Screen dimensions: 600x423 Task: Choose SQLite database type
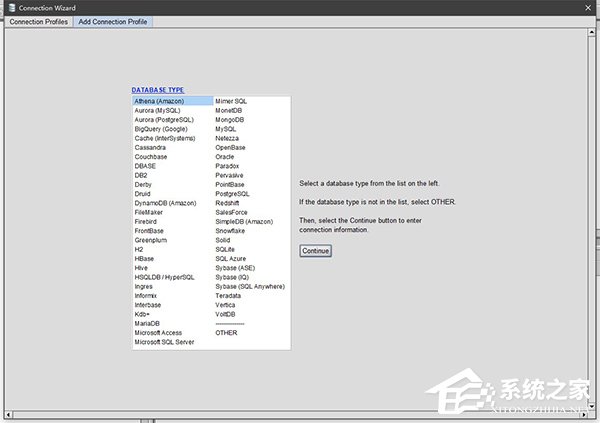(x=225, y=249)
